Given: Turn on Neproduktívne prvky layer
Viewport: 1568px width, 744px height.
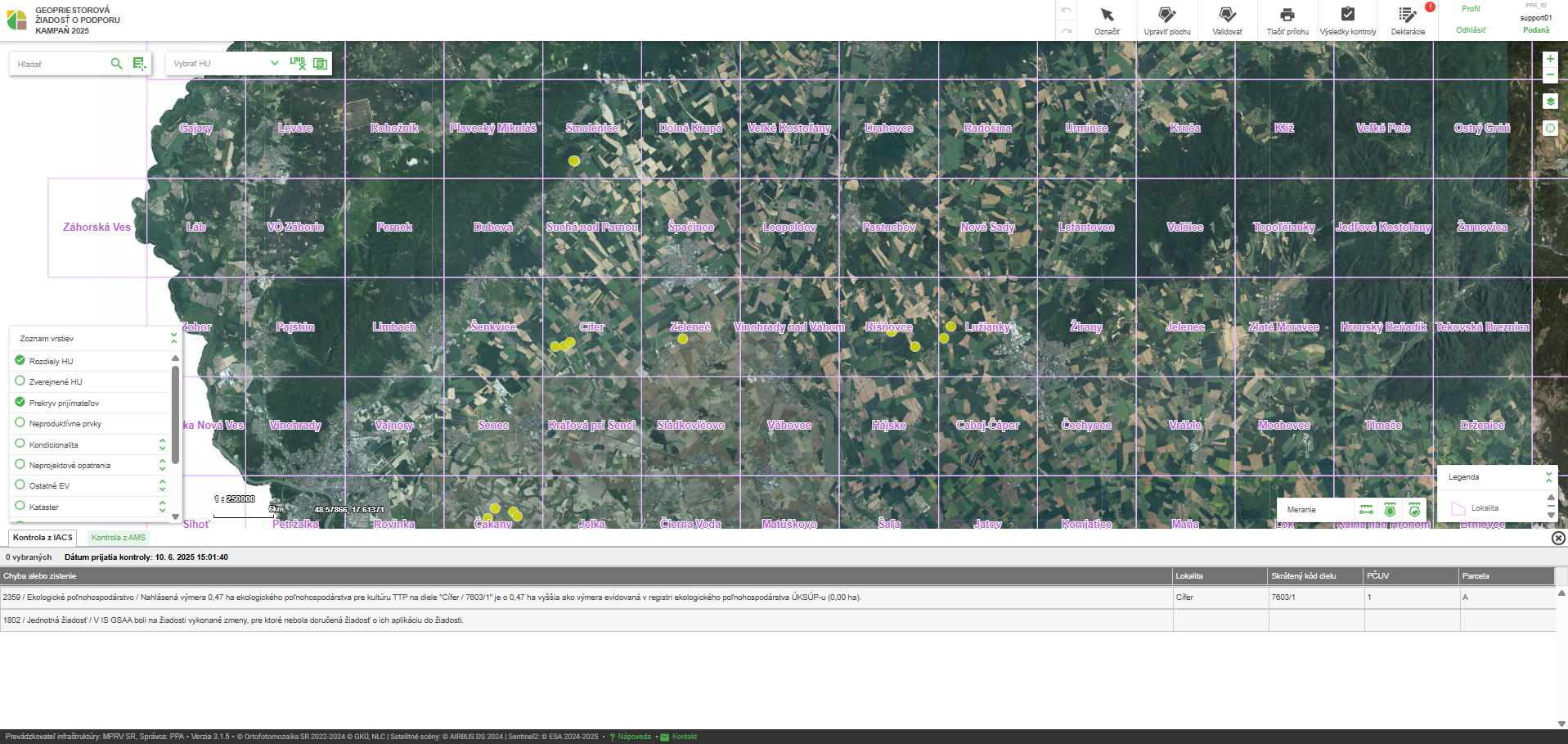Looking at the screenshot, I should [20, 422].
